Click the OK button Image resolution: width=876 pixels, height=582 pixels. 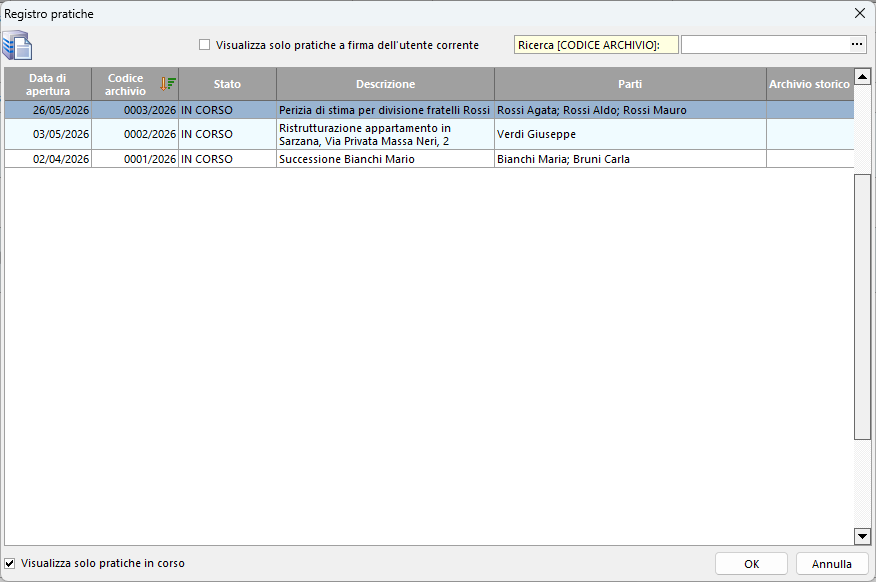[x=751, y=564]
